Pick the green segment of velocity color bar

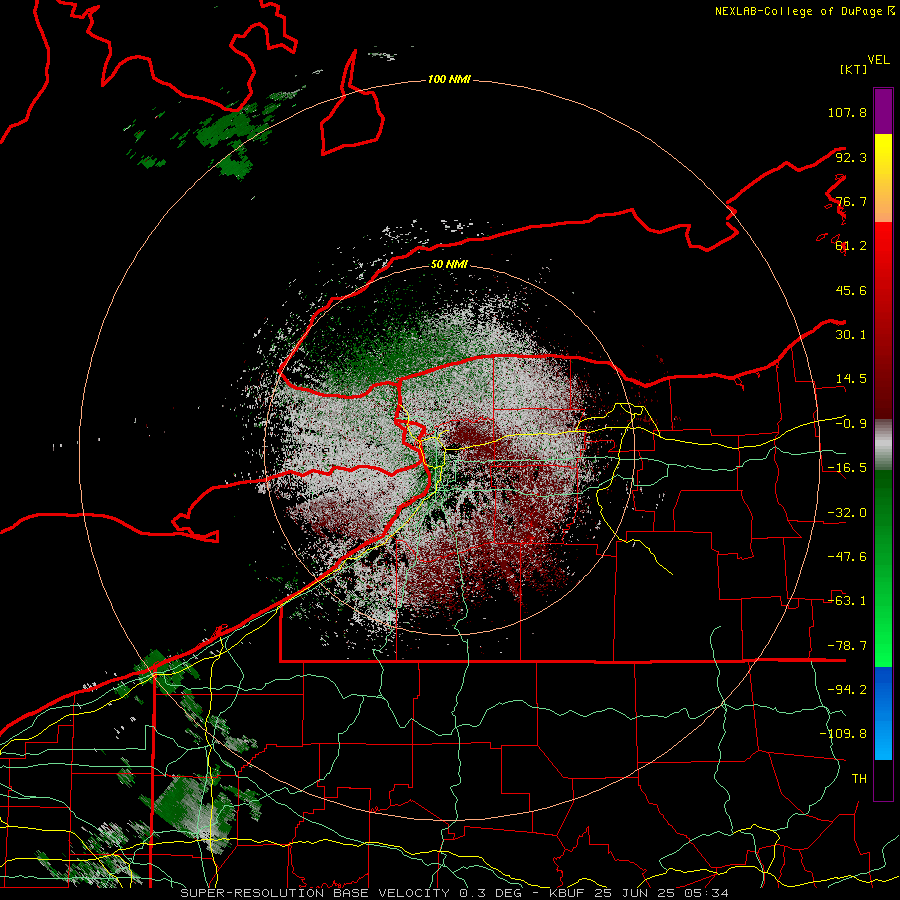tap(883, 568)
